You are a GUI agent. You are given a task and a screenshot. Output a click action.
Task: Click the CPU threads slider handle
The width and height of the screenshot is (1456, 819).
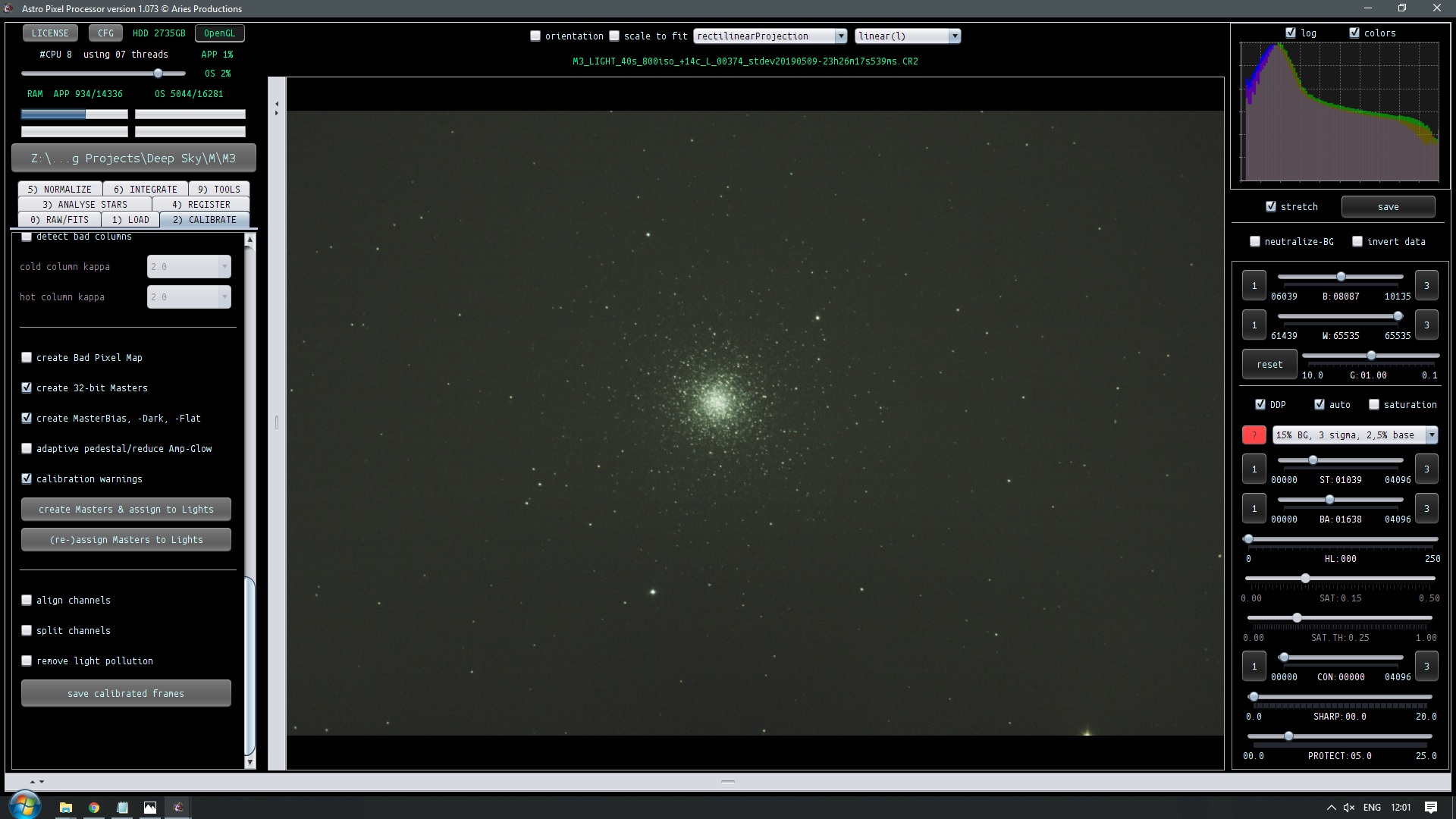click(x=158, y=73)
